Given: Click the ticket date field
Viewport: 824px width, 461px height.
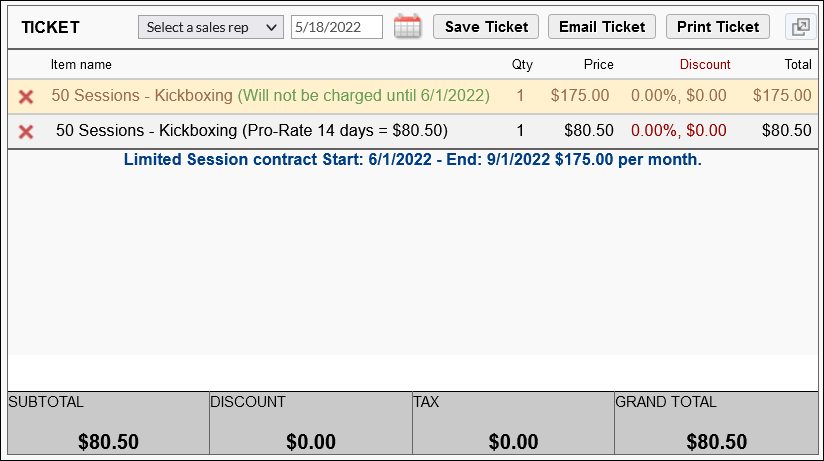Looking at the screenshot, I should (336, 27).
